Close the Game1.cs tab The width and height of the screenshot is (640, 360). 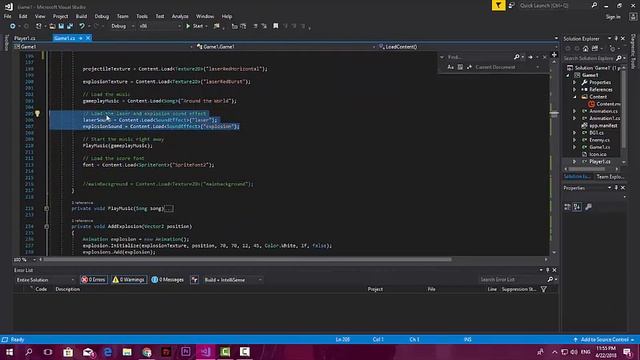tap(88, 38)
